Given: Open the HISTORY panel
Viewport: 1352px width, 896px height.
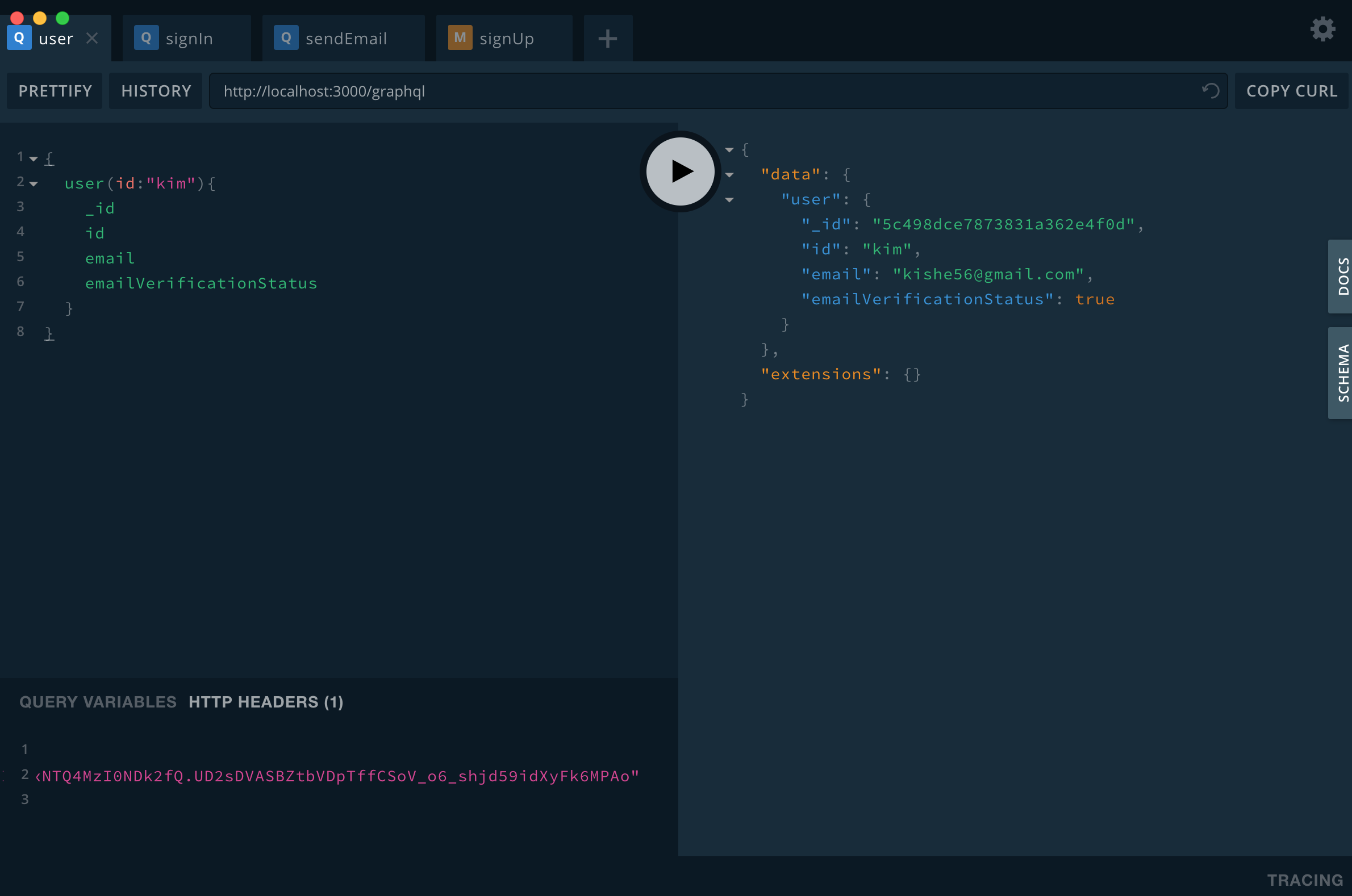Looking at the screenshot, I should coord(156,91).
